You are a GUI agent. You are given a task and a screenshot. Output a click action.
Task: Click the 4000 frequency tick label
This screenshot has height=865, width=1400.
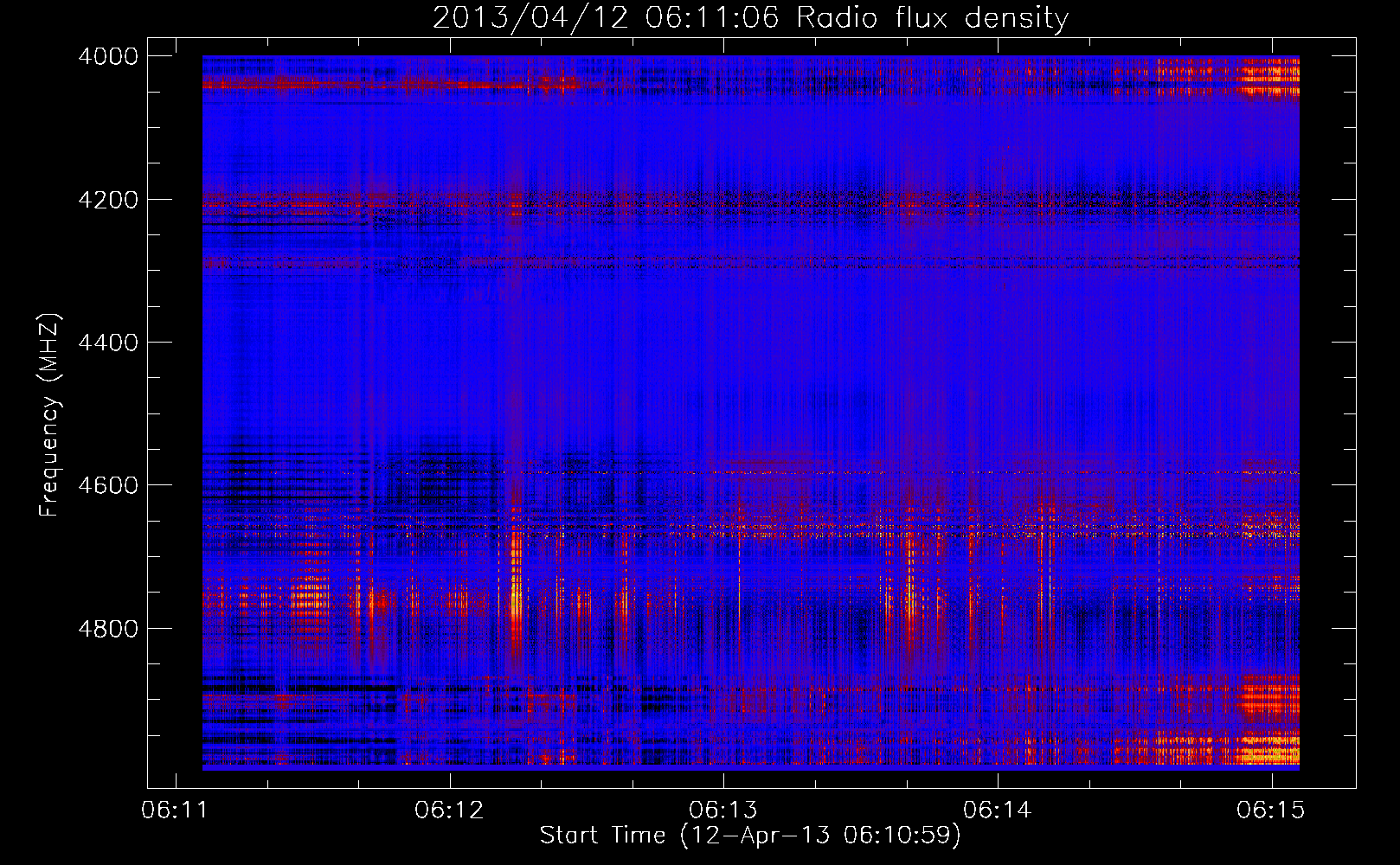point(108,56)
